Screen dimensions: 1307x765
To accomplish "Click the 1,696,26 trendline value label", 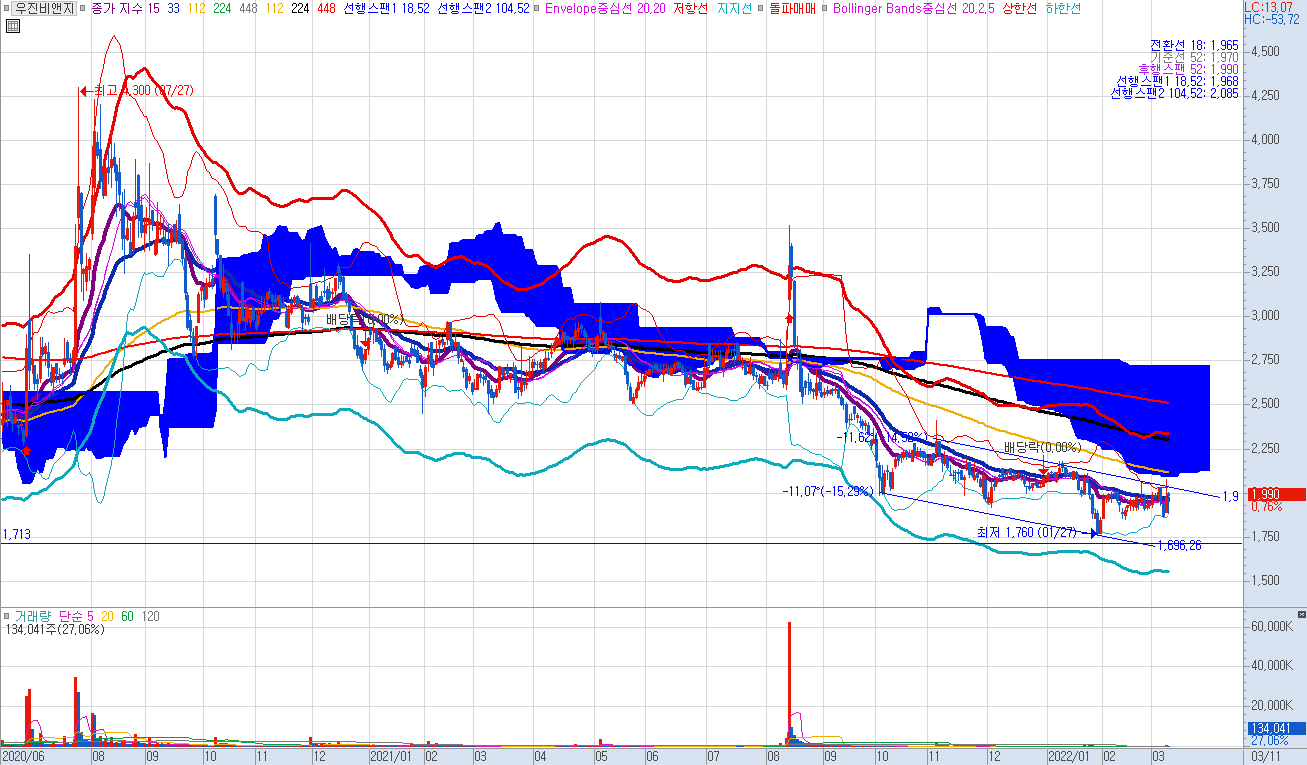I will pos(1179,545).
